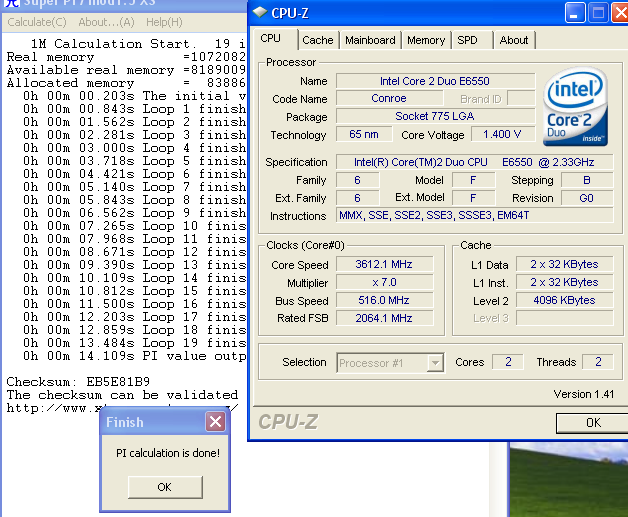Click the processor Name field E6550
The image size is (628, 517).
coord(435,81)
